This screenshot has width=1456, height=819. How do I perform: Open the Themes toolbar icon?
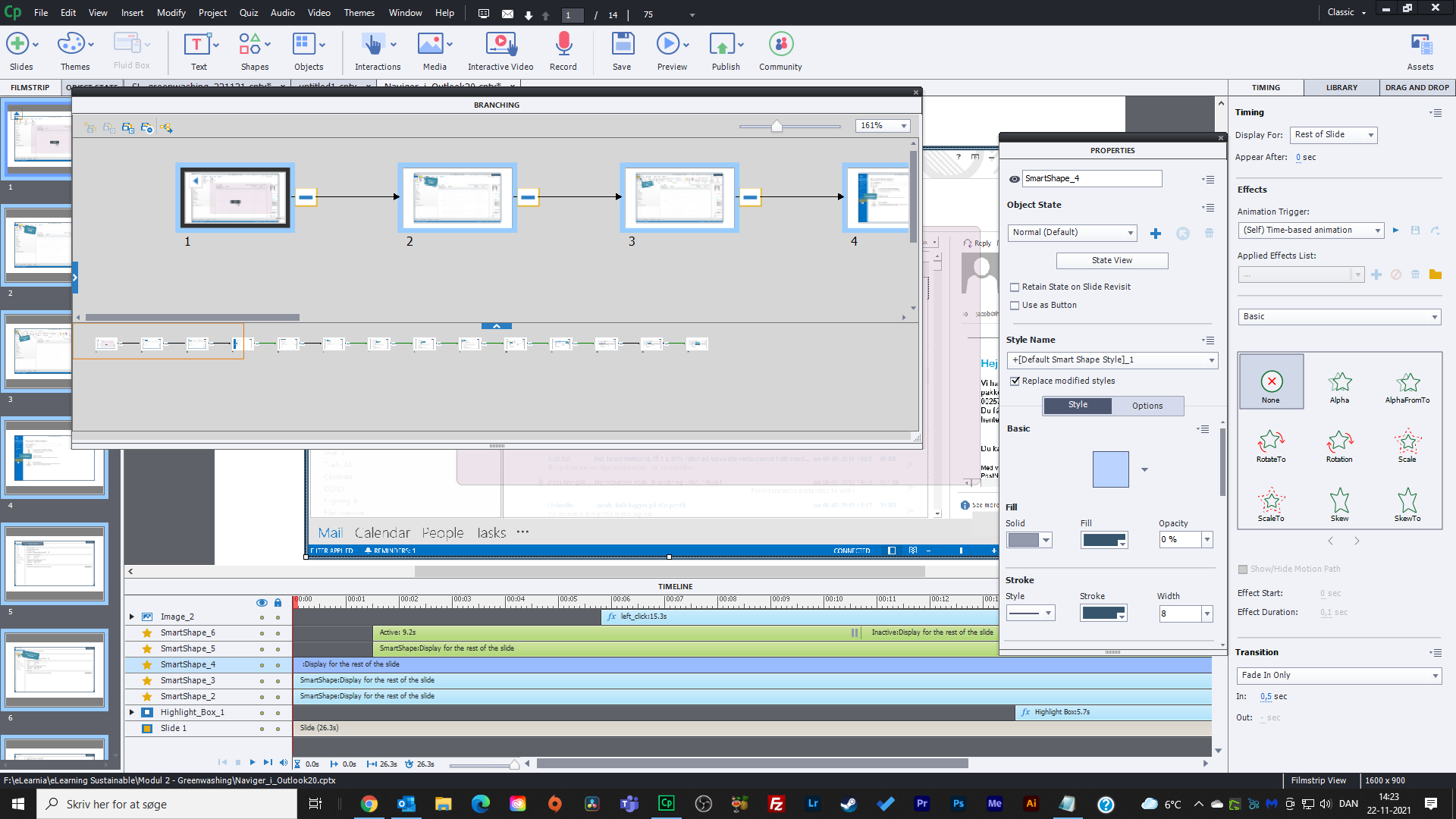point(71,44)
